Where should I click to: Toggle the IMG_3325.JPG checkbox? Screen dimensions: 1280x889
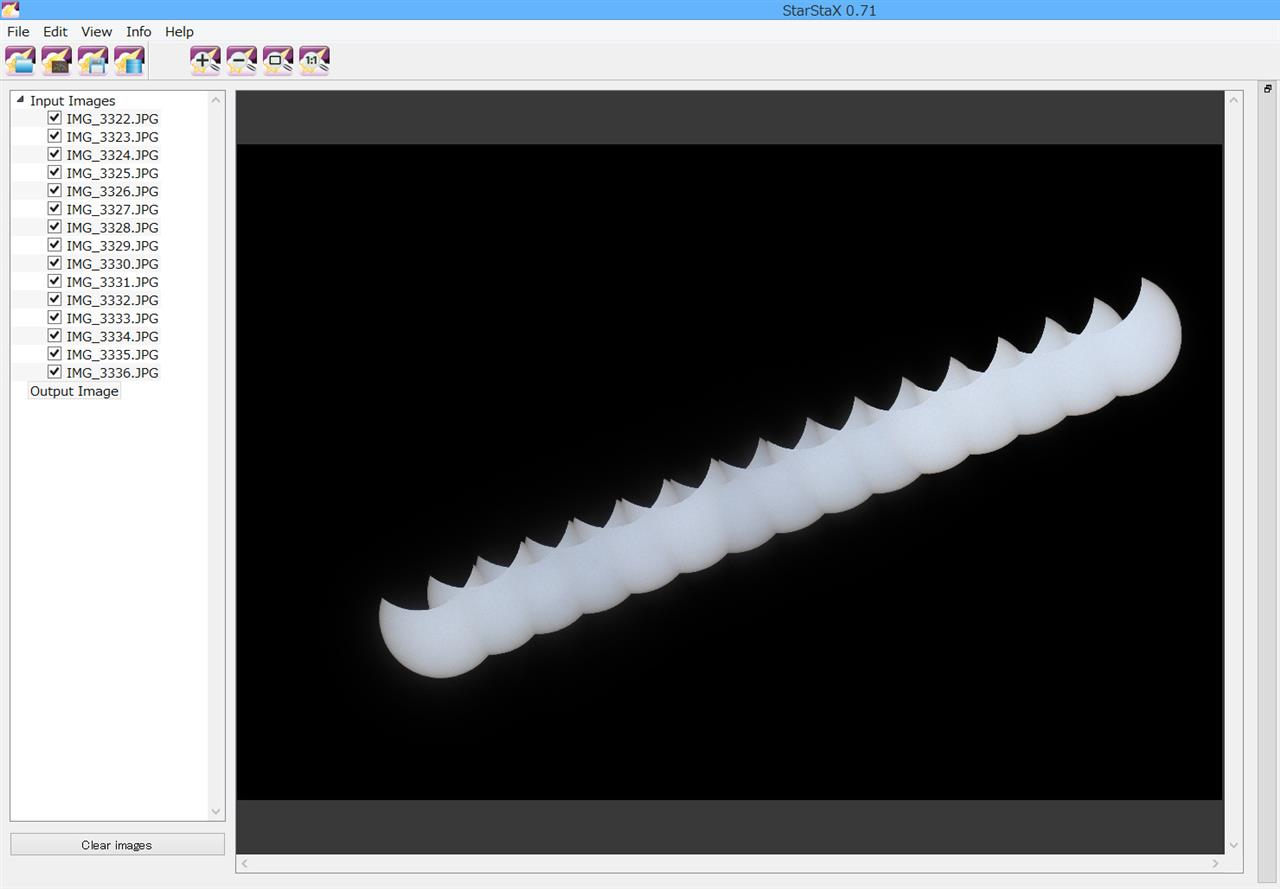coord(54,172)
